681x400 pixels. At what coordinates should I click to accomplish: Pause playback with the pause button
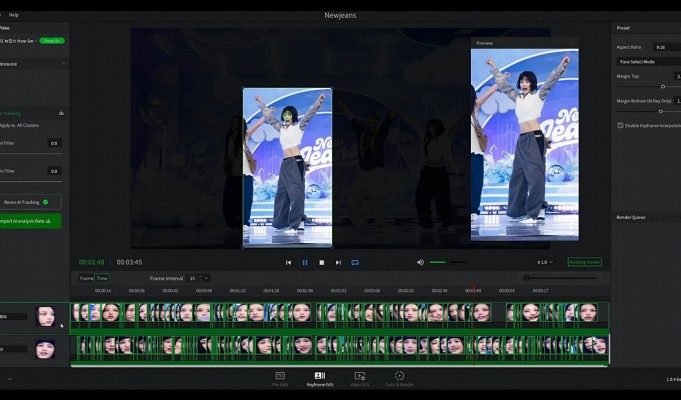(305, 262)
